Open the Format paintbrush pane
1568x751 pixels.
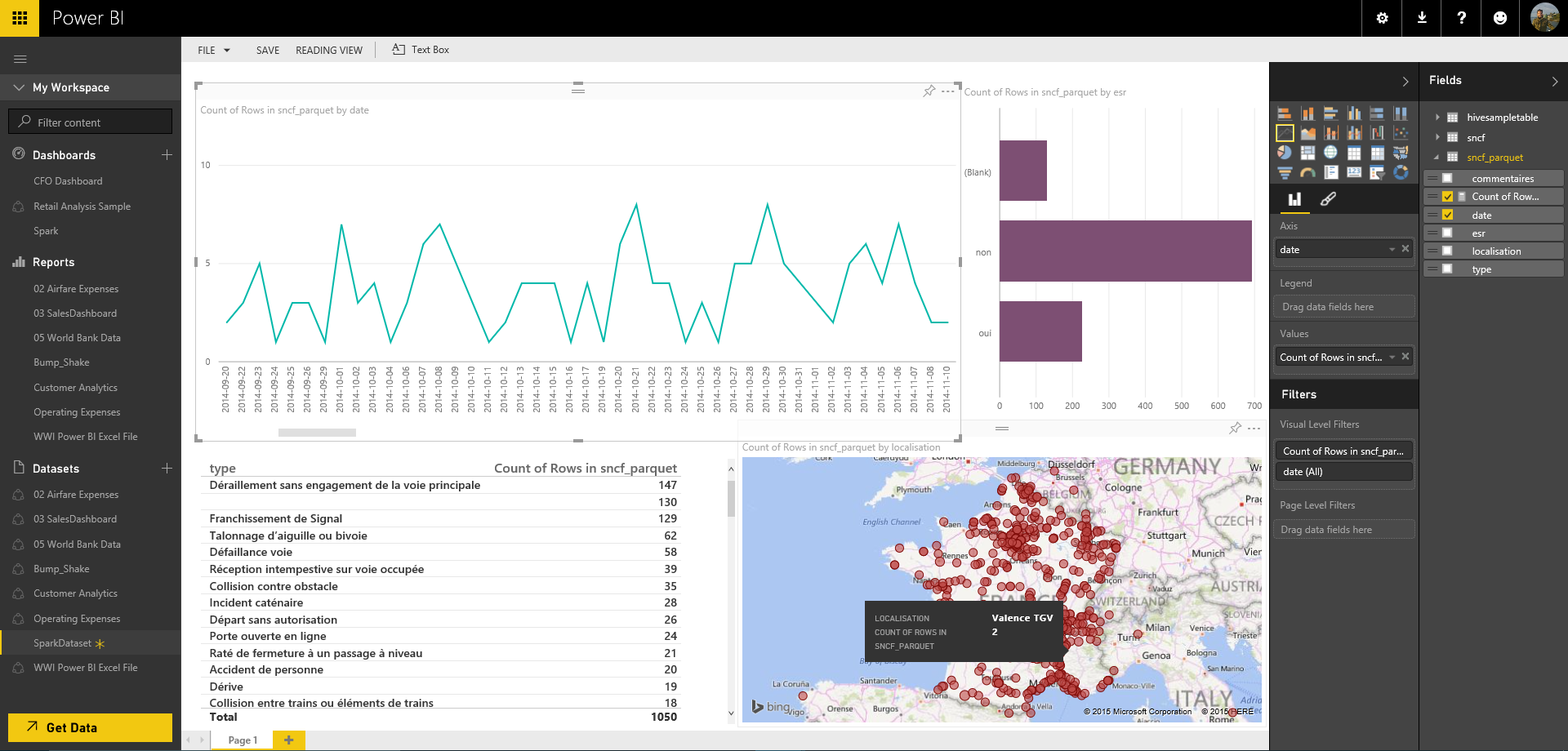(x=1329, y=199)
